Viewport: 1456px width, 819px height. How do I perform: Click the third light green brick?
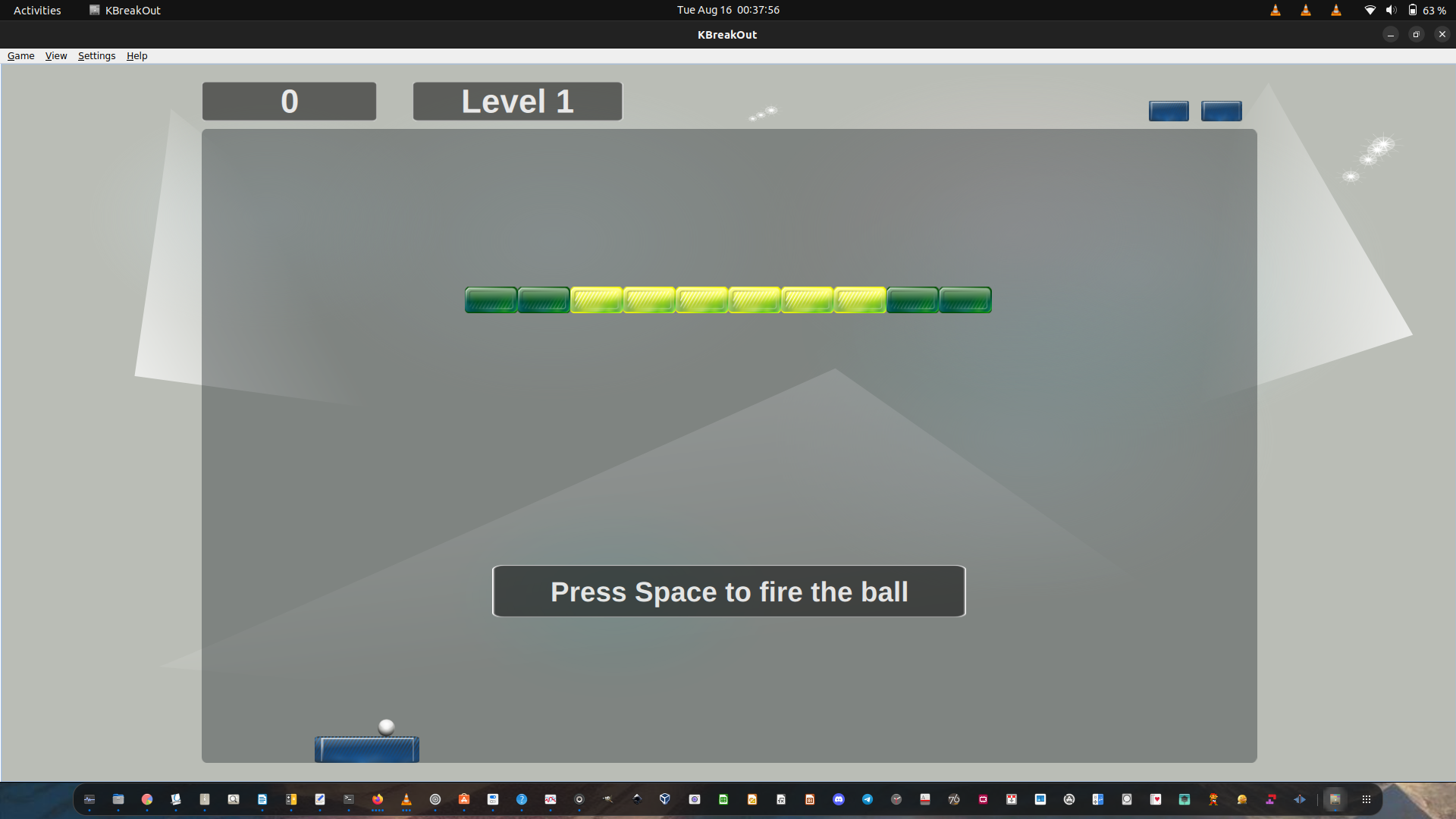[701, 300]
